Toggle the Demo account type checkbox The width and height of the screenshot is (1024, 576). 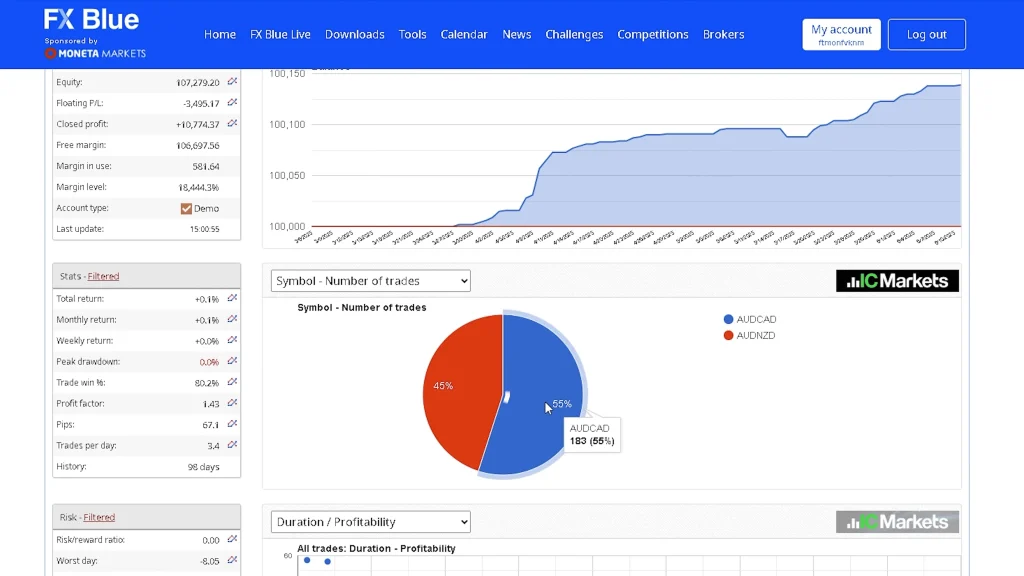(x=186, y=208)
